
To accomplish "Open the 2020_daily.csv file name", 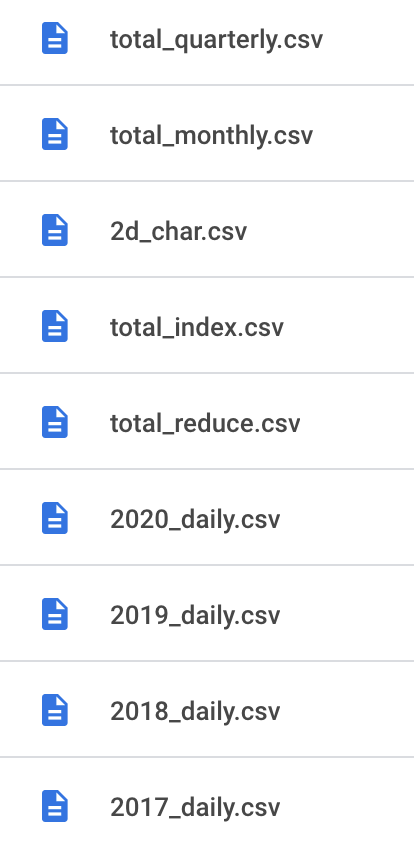I will [x=195, y=519].
